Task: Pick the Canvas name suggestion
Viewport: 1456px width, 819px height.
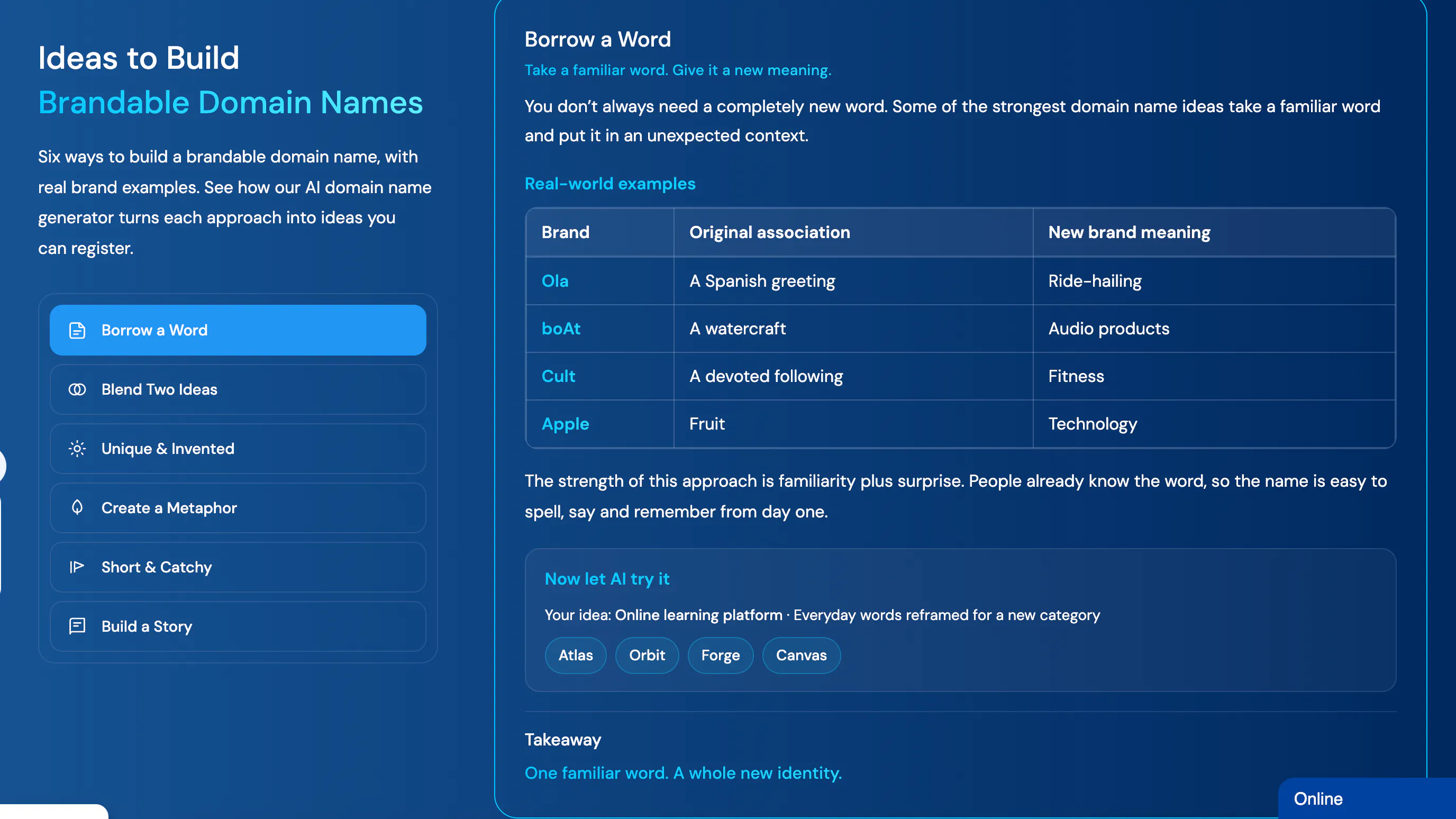Action: [801, 655]
